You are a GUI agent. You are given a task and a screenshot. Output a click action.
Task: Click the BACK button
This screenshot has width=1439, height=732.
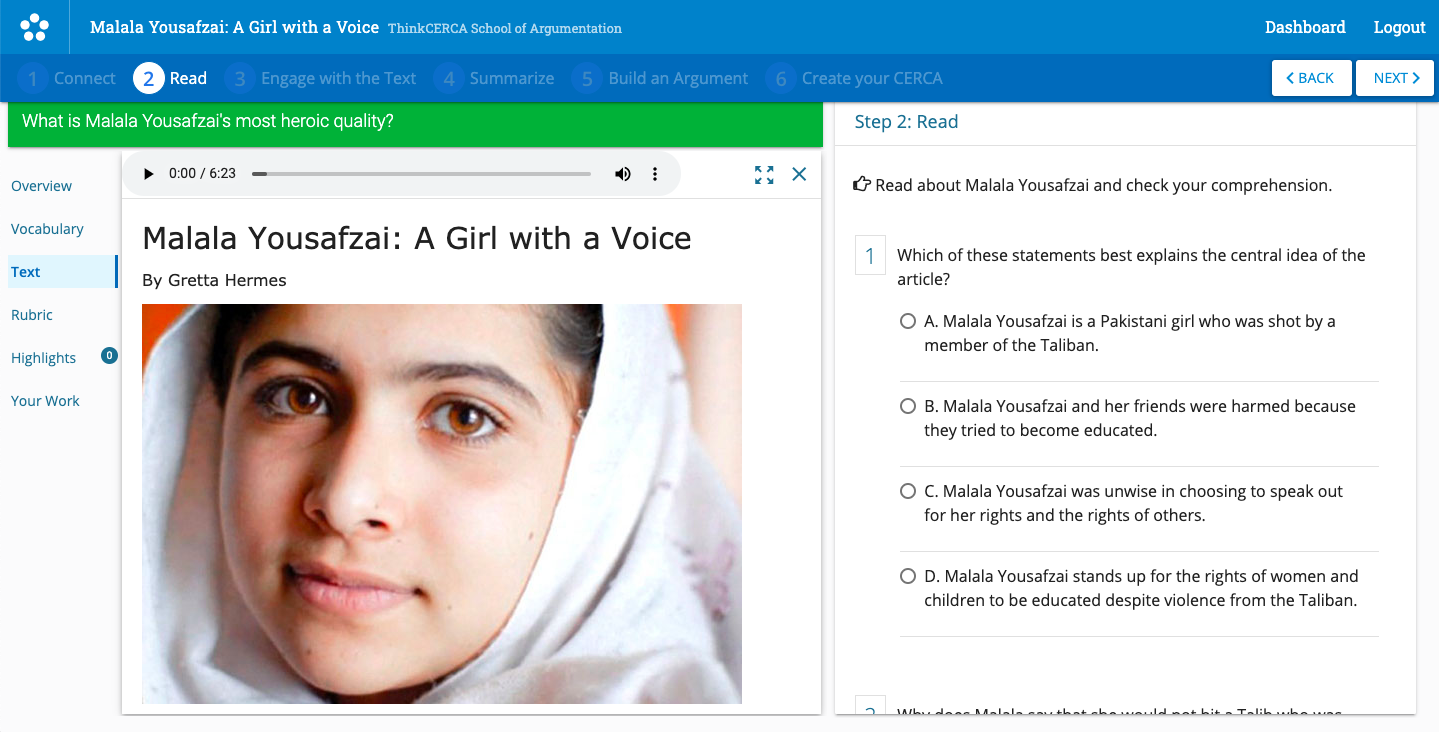pos(1311,78)
